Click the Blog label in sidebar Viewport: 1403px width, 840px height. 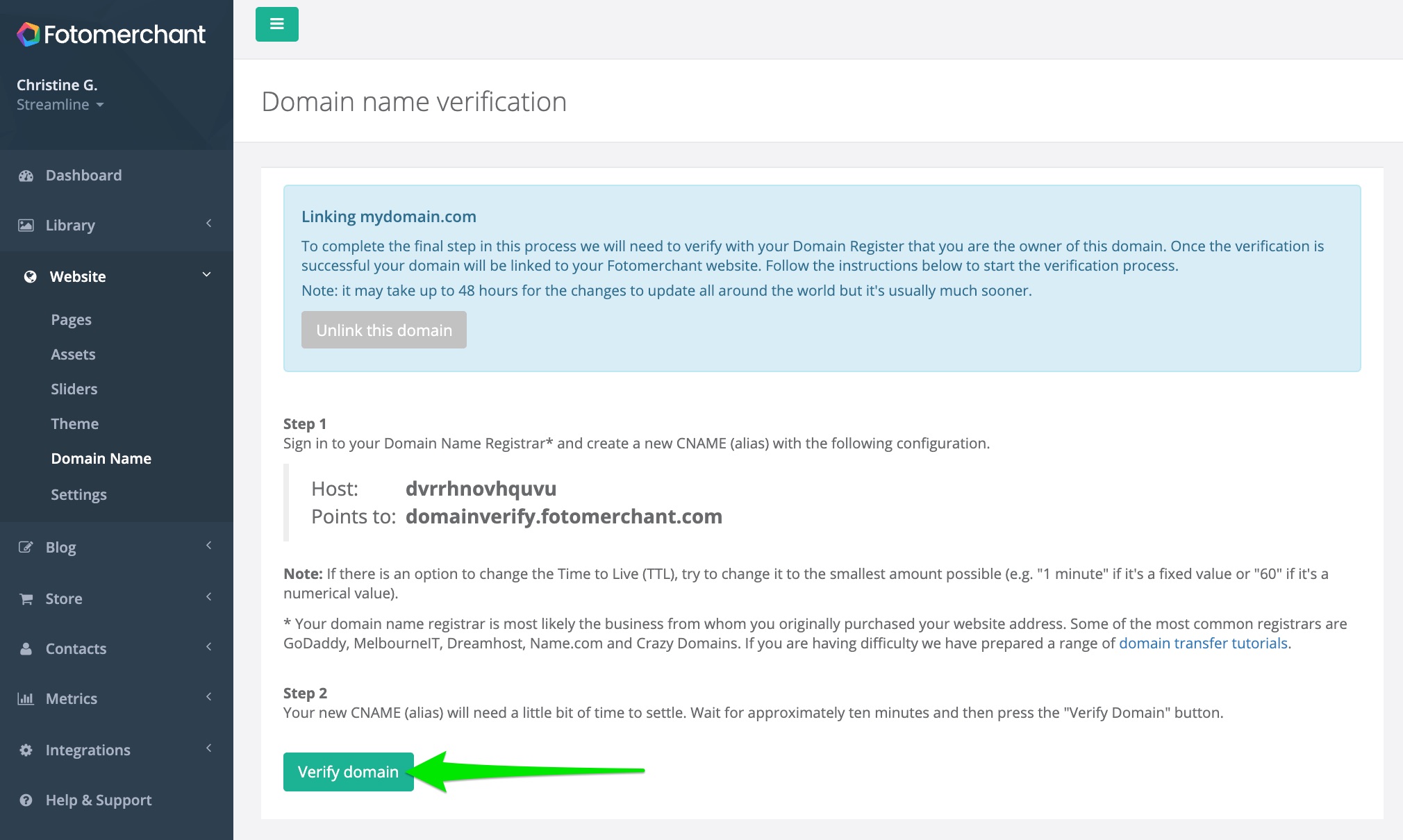(60, 548)
